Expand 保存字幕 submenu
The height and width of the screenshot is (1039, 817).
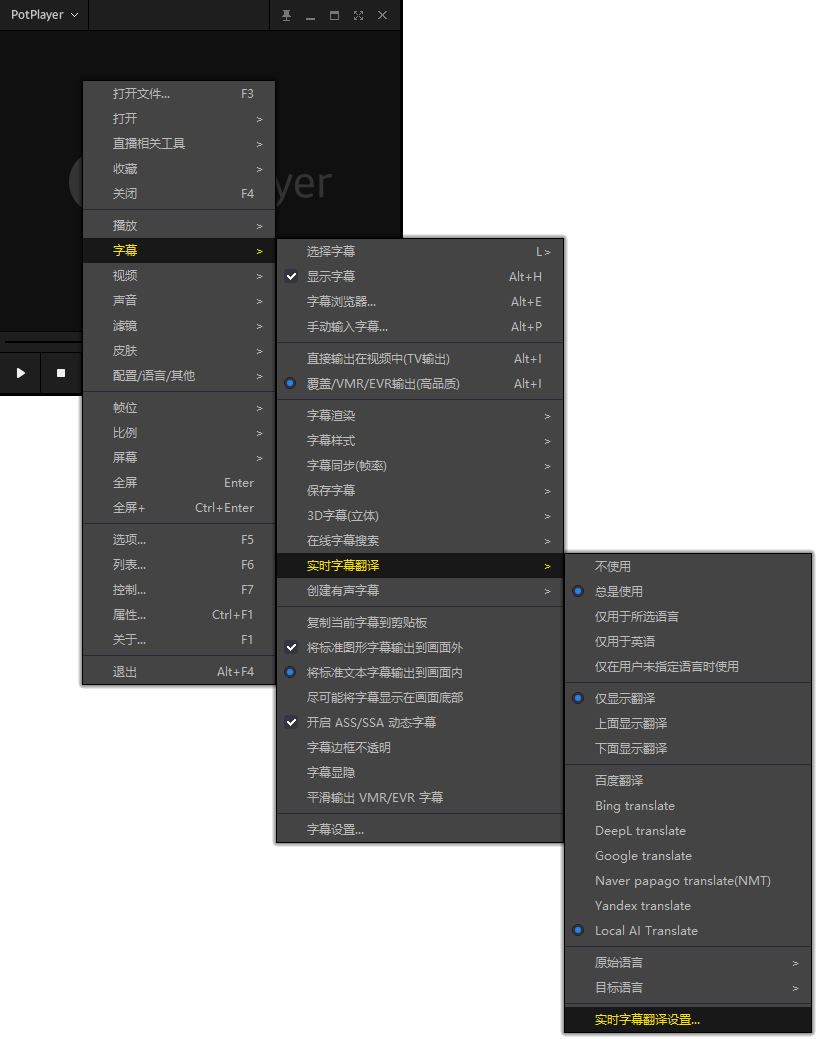[x=420, y=490]
